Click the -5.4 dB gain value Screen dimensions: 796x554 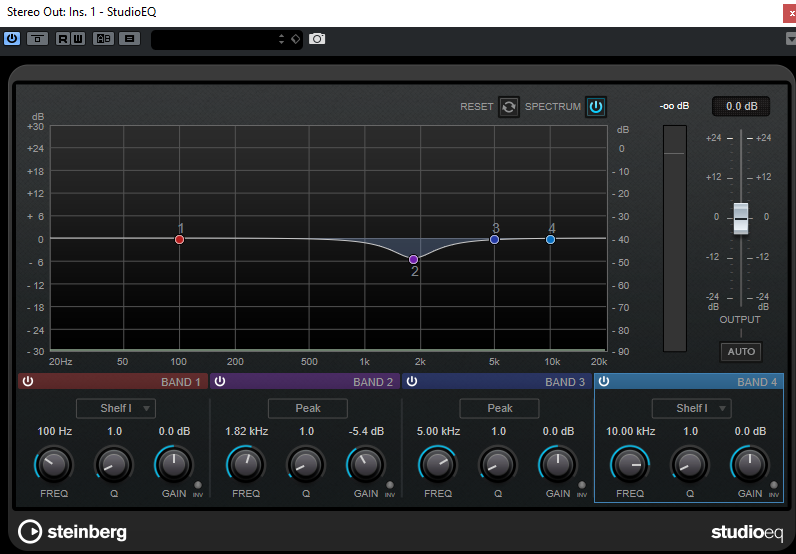[366, 431]
